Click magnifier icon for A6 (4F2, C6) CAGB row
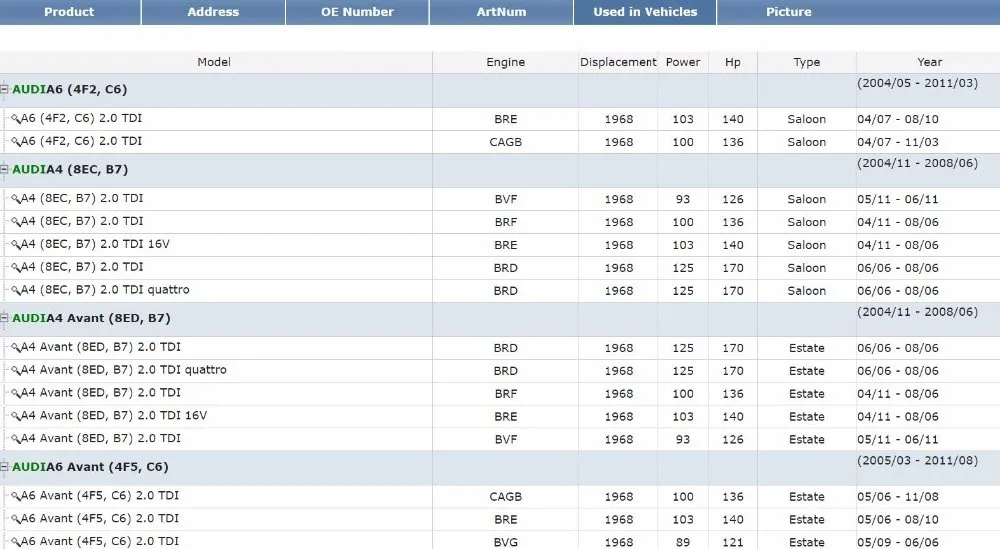Screen dimensions: 1000x549 16,142
